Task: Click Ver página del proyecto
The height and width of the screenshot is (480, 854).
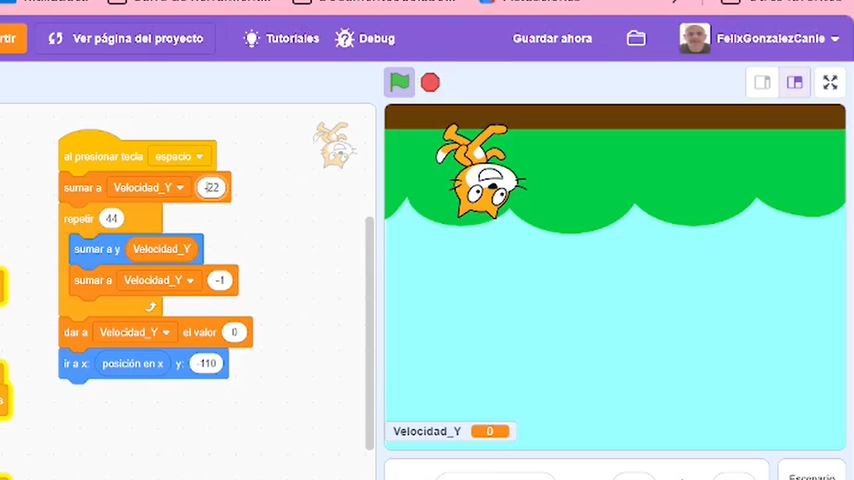Action: (x=125, y=39)
